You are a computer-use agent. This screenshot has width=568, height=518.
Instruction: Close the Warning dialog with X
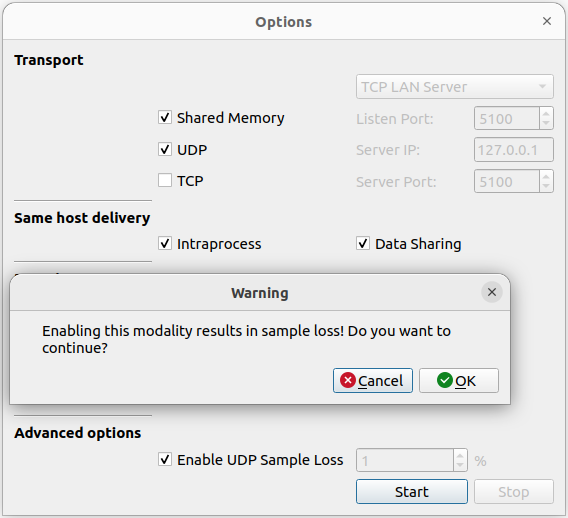click(x=492, y=292)
